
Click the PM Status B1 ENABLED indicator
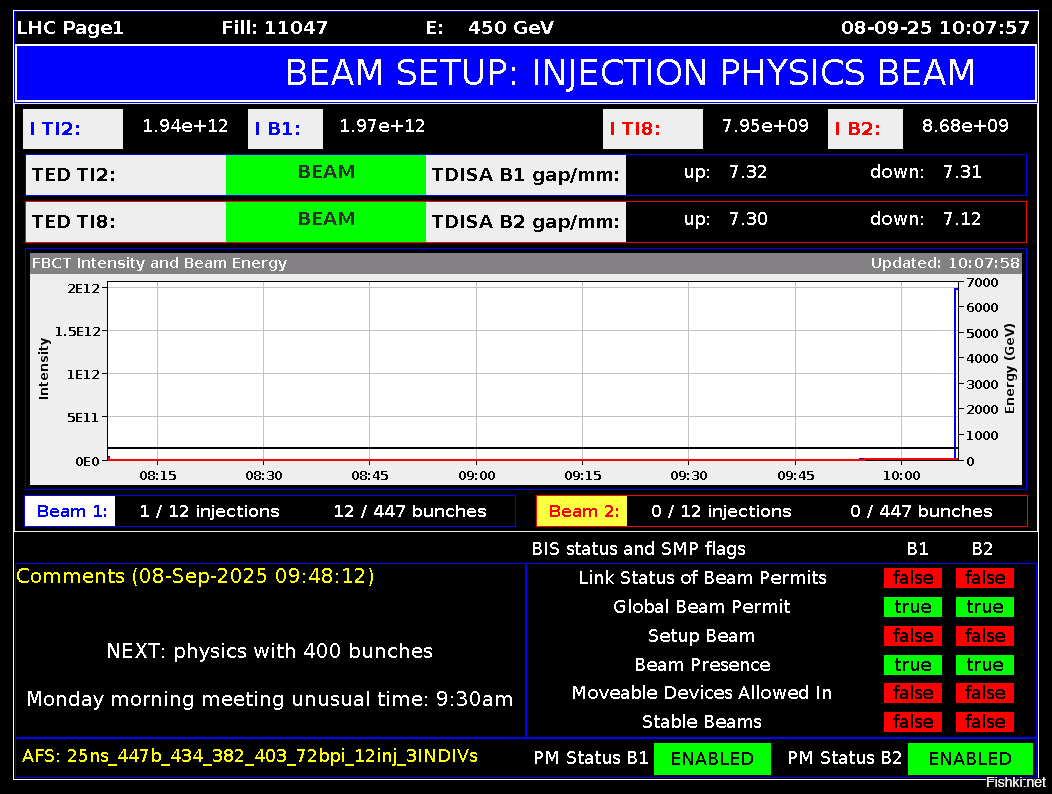coord(712,758)
